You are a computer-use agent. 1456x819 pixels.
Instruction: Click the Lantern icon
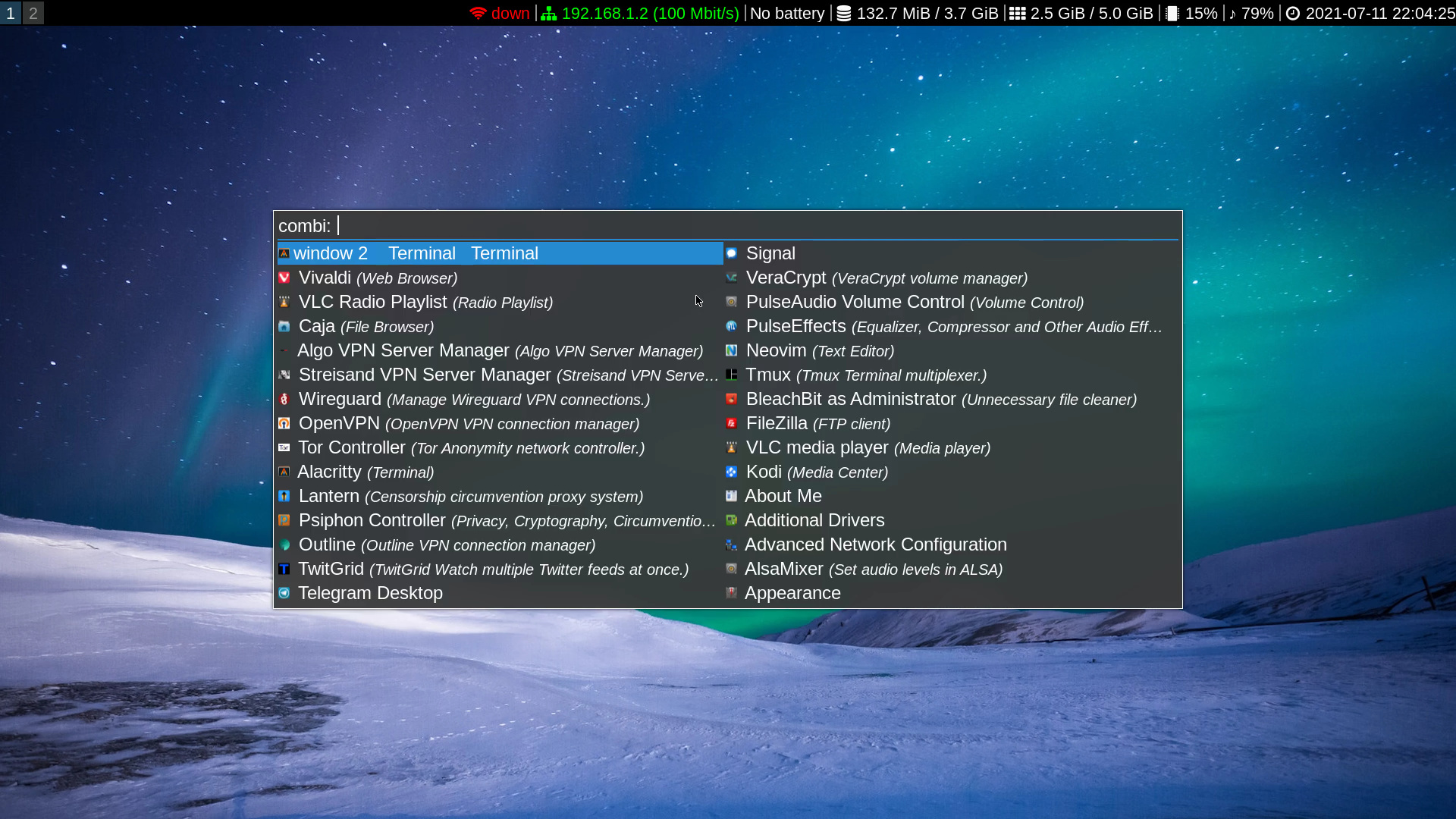(284, 496)
